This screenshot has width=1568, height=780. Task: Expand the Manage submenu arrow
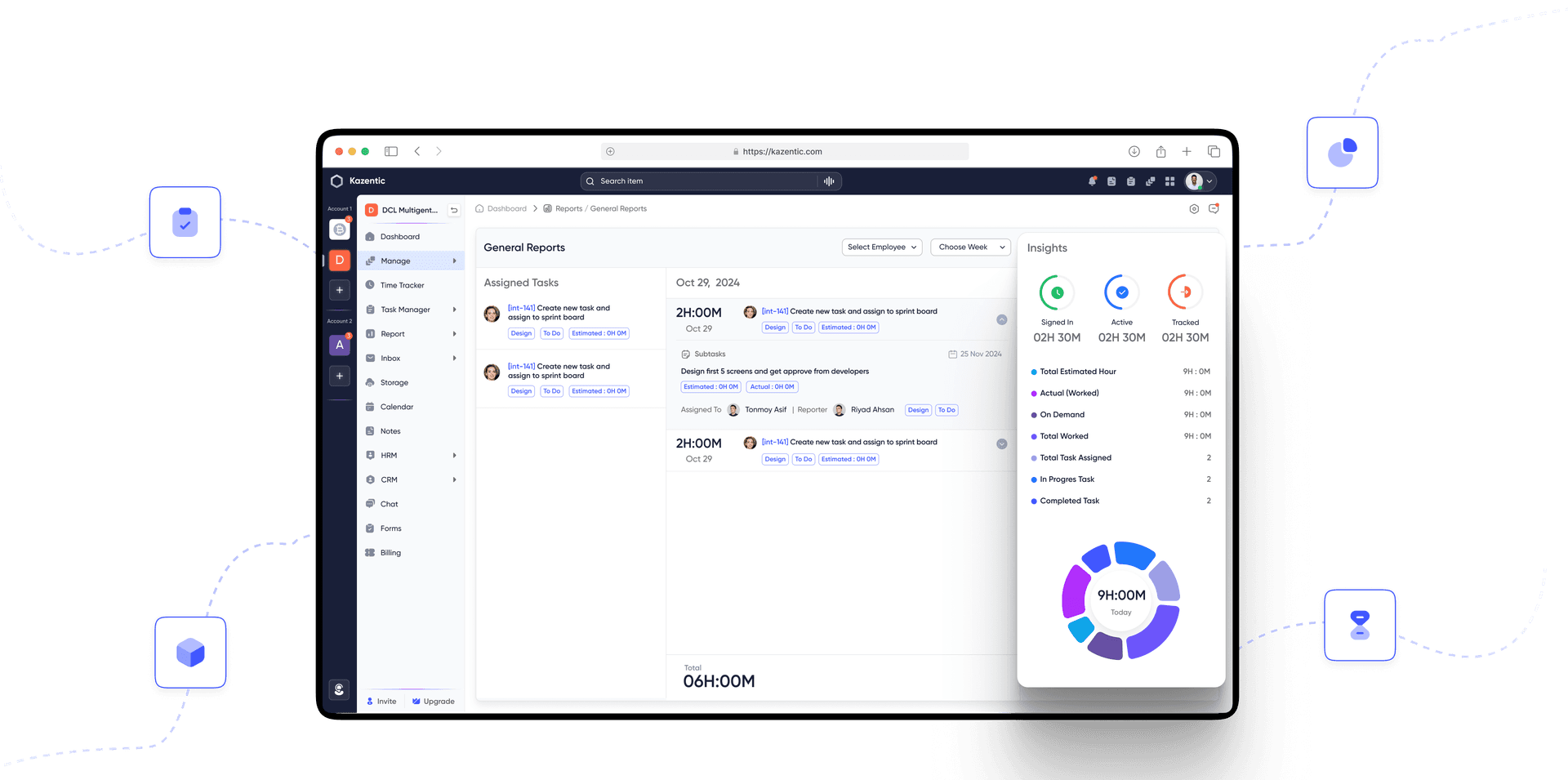[x=455, y=261]
